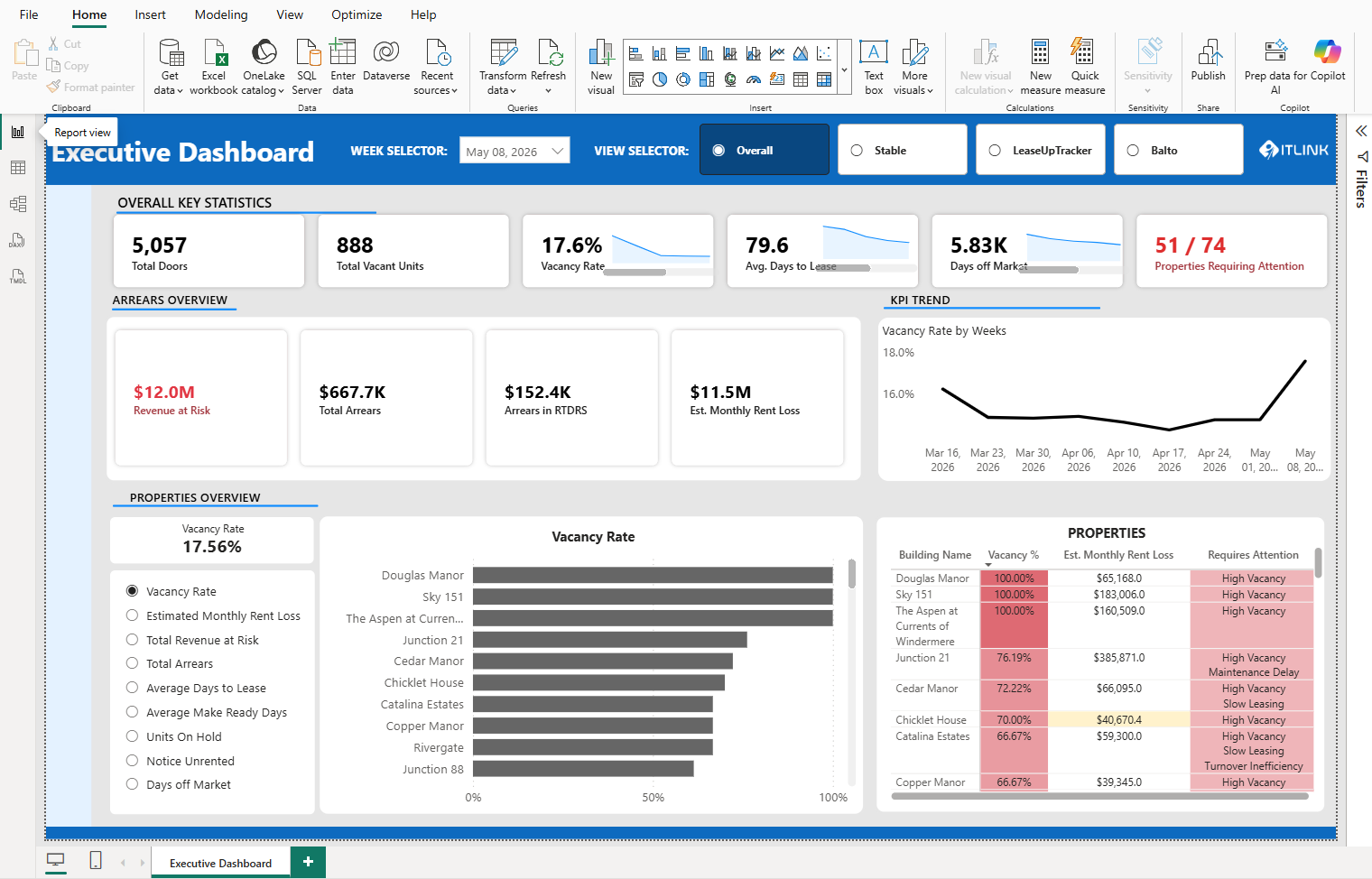Insert a card visual

[777, 79]
